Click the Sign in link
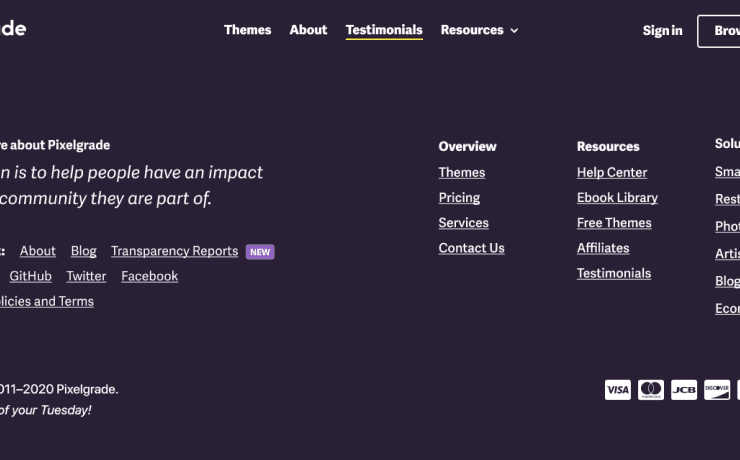The height and width of the screenshot is (460, 740). [x=662, y=31]
